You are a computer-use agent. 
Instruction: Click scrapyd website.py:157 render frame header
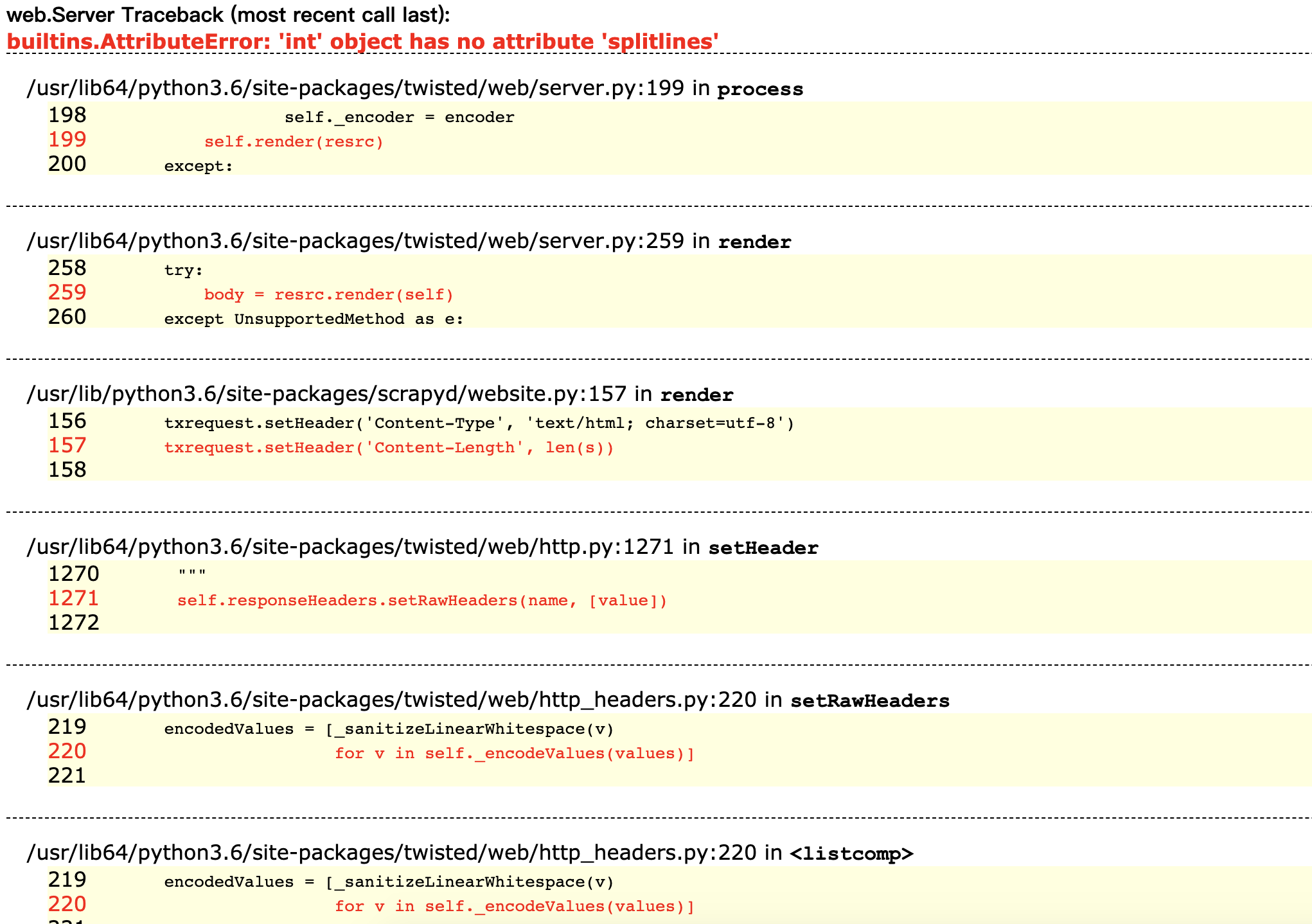point(380,394)
